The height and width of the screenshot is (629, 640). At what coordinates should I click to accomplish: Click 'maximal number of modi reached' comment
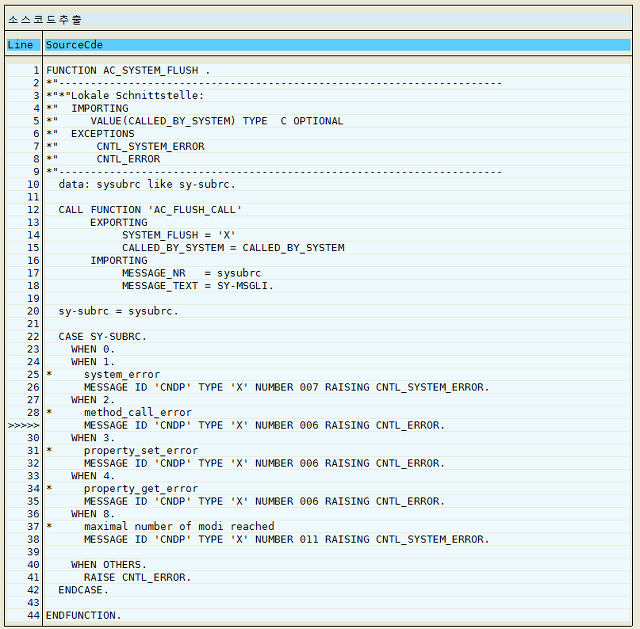click(179, 527)
